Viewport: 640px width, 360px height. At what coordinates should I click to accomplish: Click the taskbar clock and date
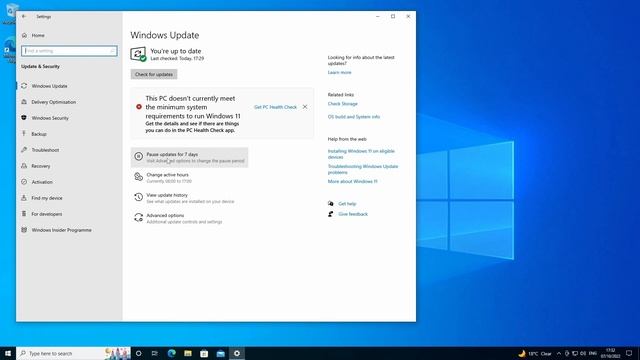pos(611,353)
